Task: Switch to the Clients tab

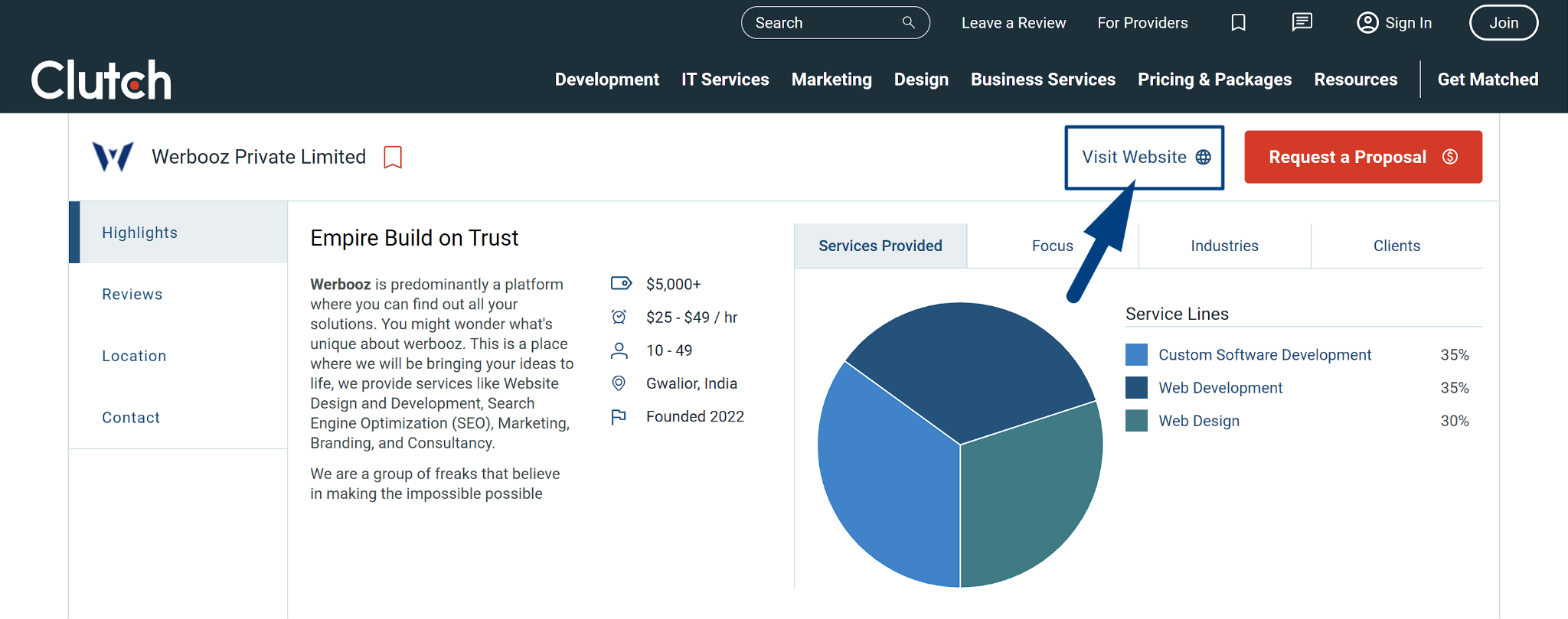Action: click(x=1396, y=246)
